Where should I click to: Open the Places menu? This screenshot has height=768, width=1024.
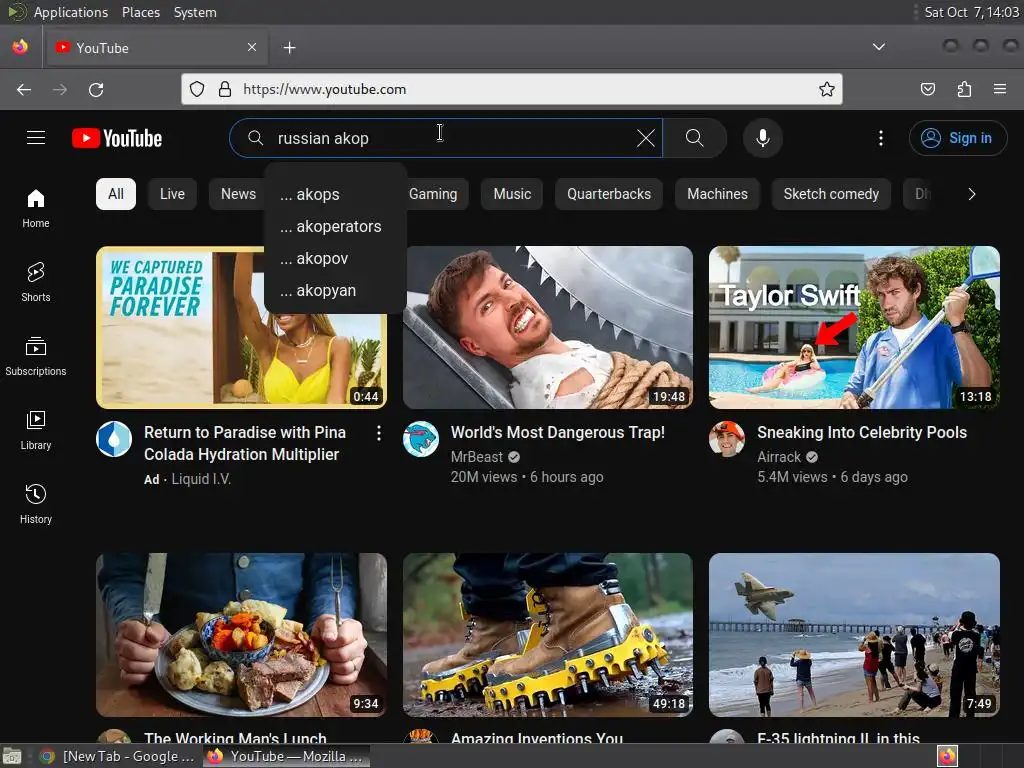140,12
